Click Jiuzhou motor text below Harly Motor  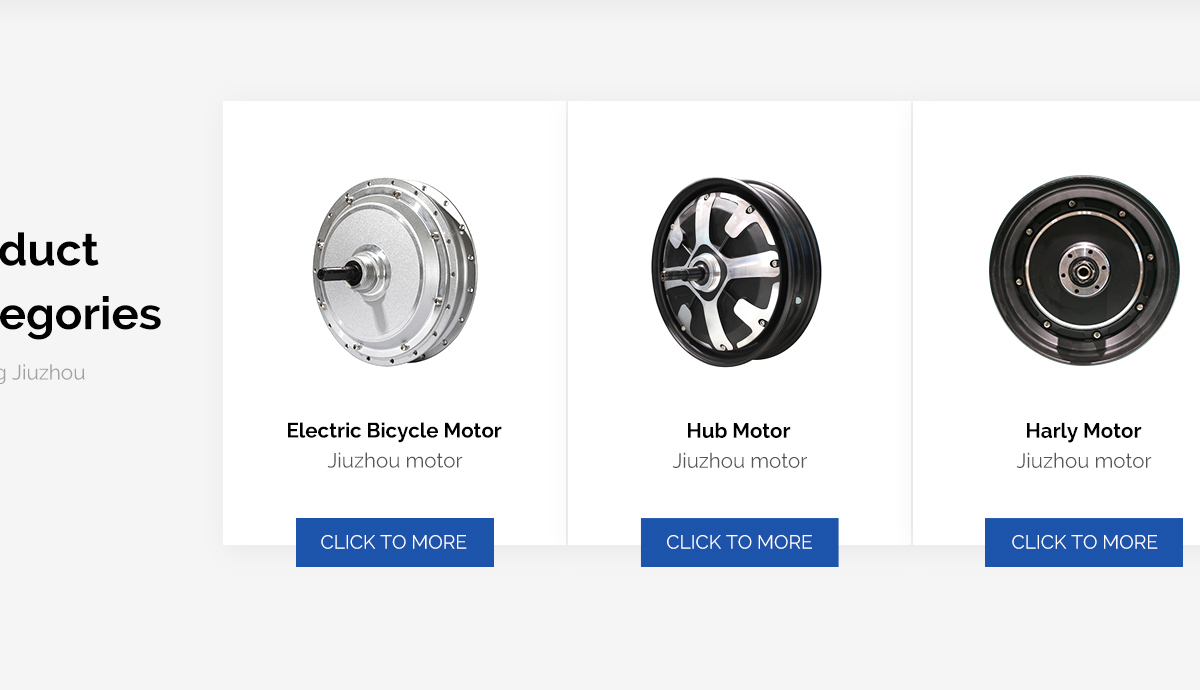(x=1084, y=461)
